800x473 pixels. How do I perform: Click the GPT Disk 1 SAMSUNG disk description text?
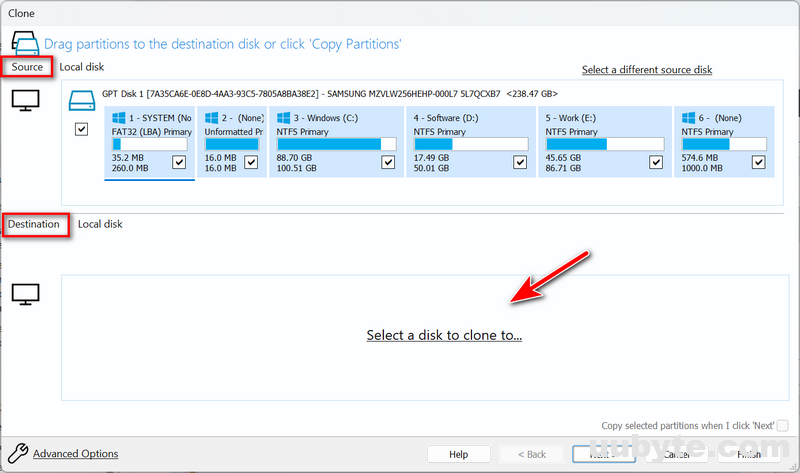tap(301, 94)
